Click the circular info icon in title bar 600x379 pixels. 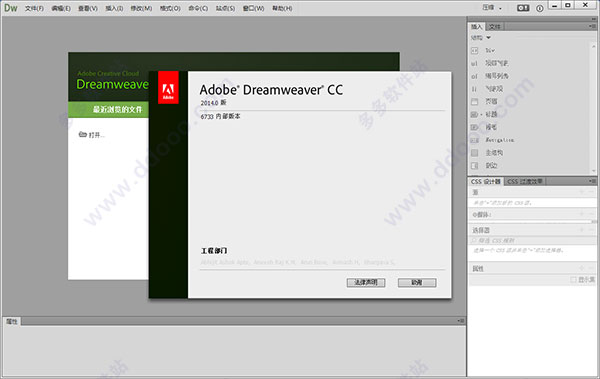(x=540, y=8)
